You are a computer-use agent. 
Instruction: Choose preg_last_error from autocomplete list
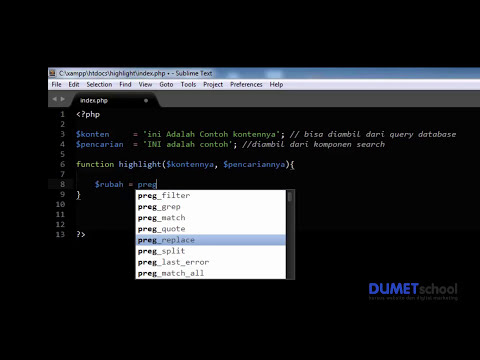pos(211,262)
